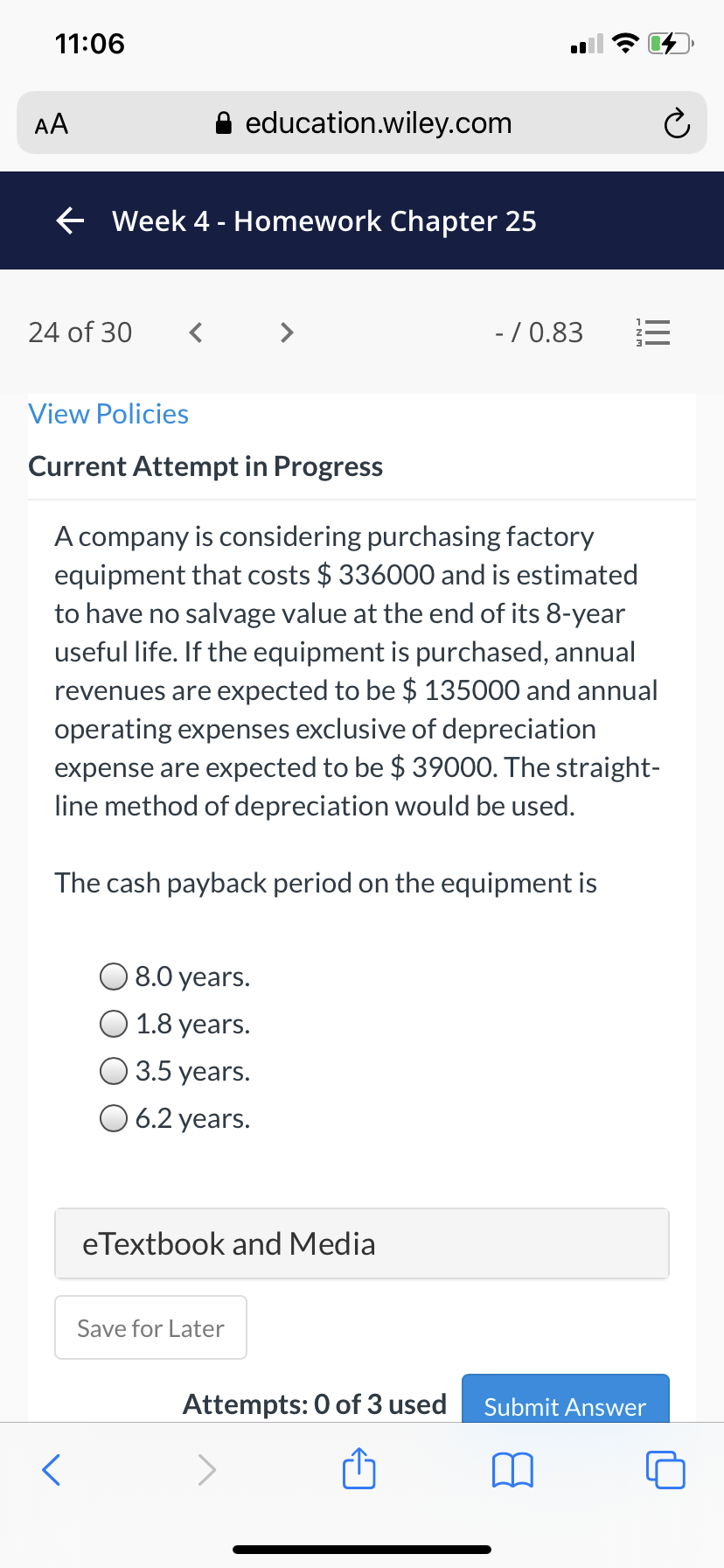This screenshot has height=1568, width=724.
Task: Open the question list icon
Action: coord(652,332)
